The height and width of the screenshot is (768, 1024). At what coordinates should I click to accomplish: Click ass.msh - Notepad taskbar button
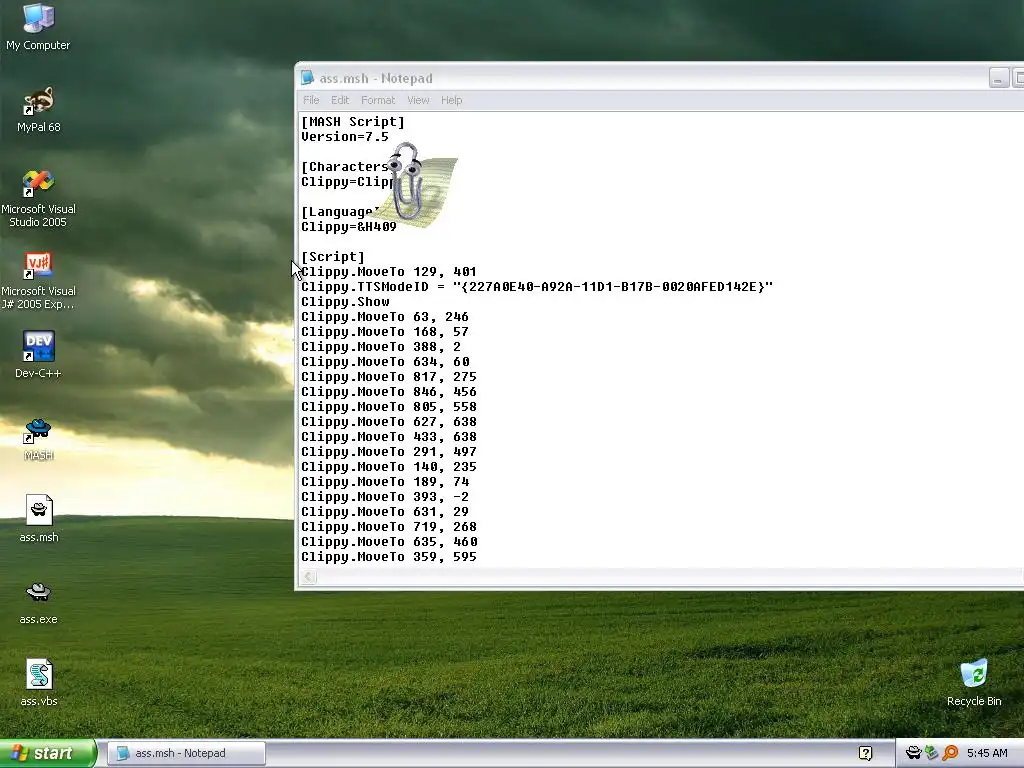pyautogui.click(x=187, y=753)
